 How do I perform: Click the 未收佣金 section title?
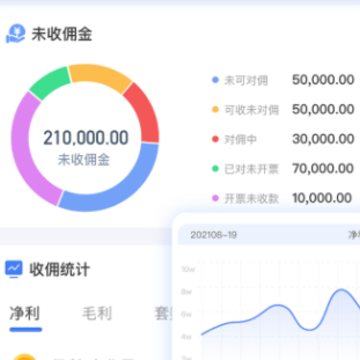pyautogui.click(x=62, y=34)
